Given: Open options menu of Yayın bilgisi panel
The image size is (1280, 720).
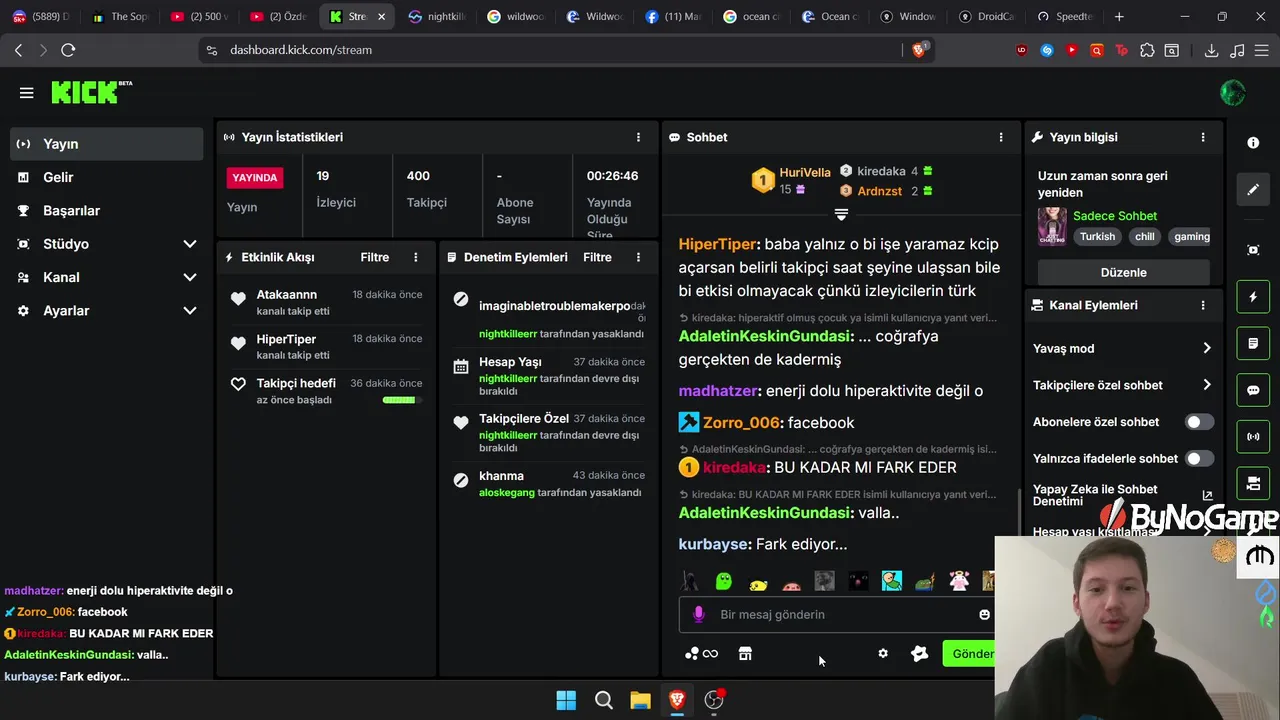Looking at the screenshot, I should pyautogui.click(x=1203, y=137).
